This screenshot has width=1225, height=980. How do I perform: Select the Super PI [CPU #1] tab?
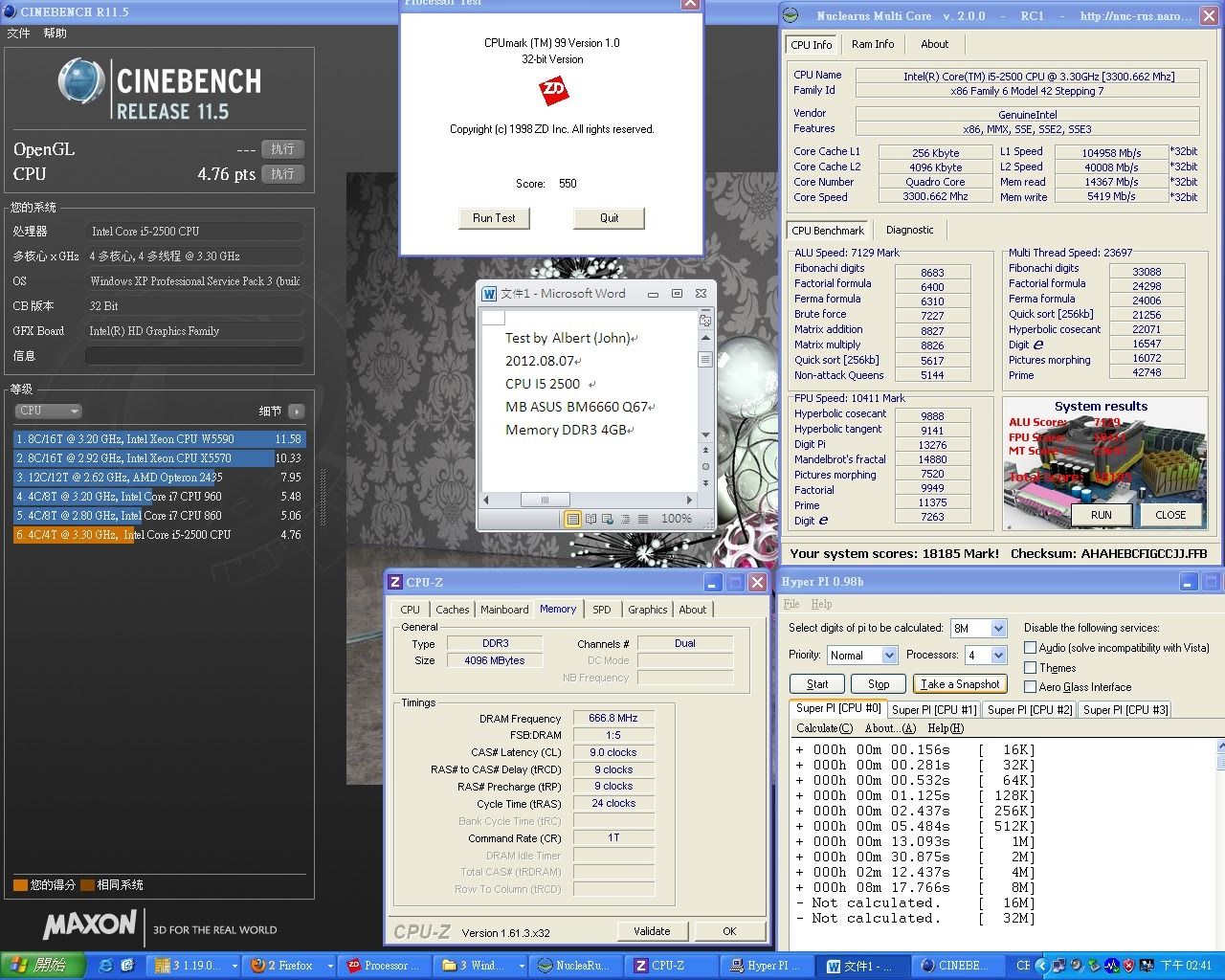934,709
